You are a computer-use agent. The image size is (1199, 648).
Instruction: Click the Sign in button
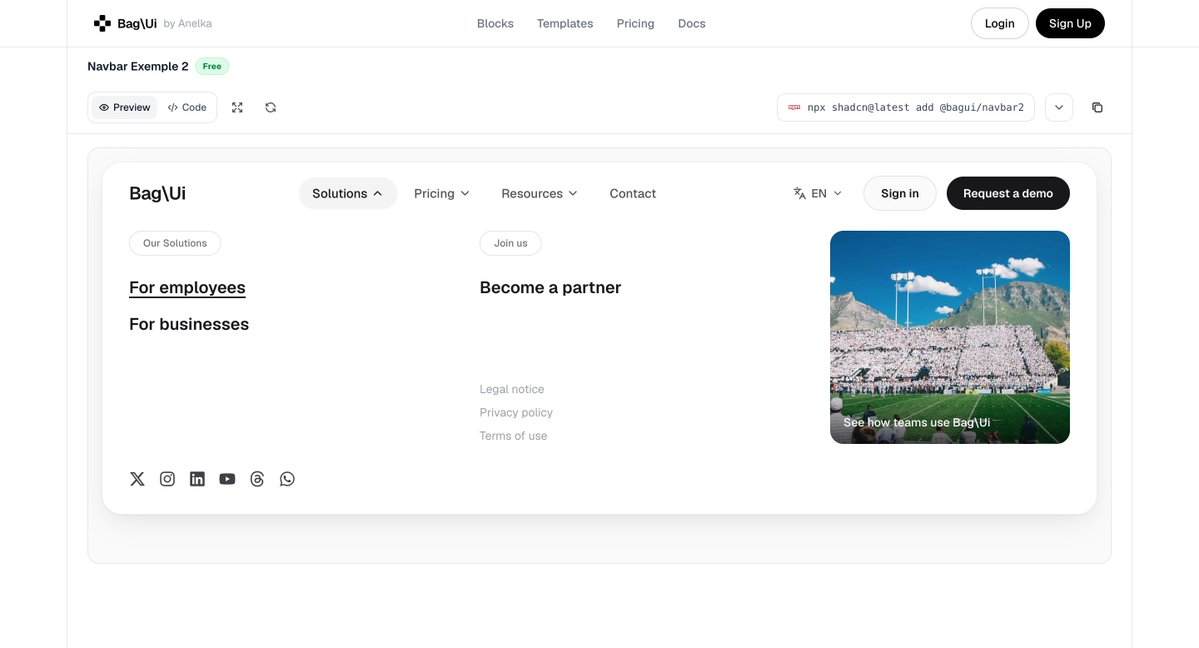pyautogui.click(x=899, y=194)
